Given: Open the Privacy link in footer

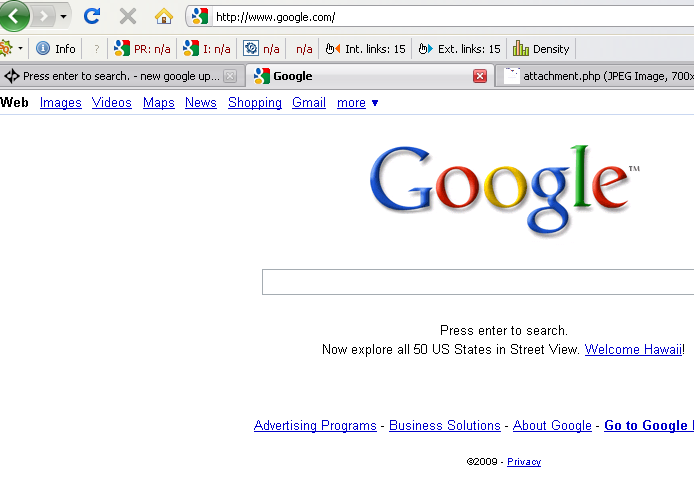Looking at the screenshot, I should 524,462.
